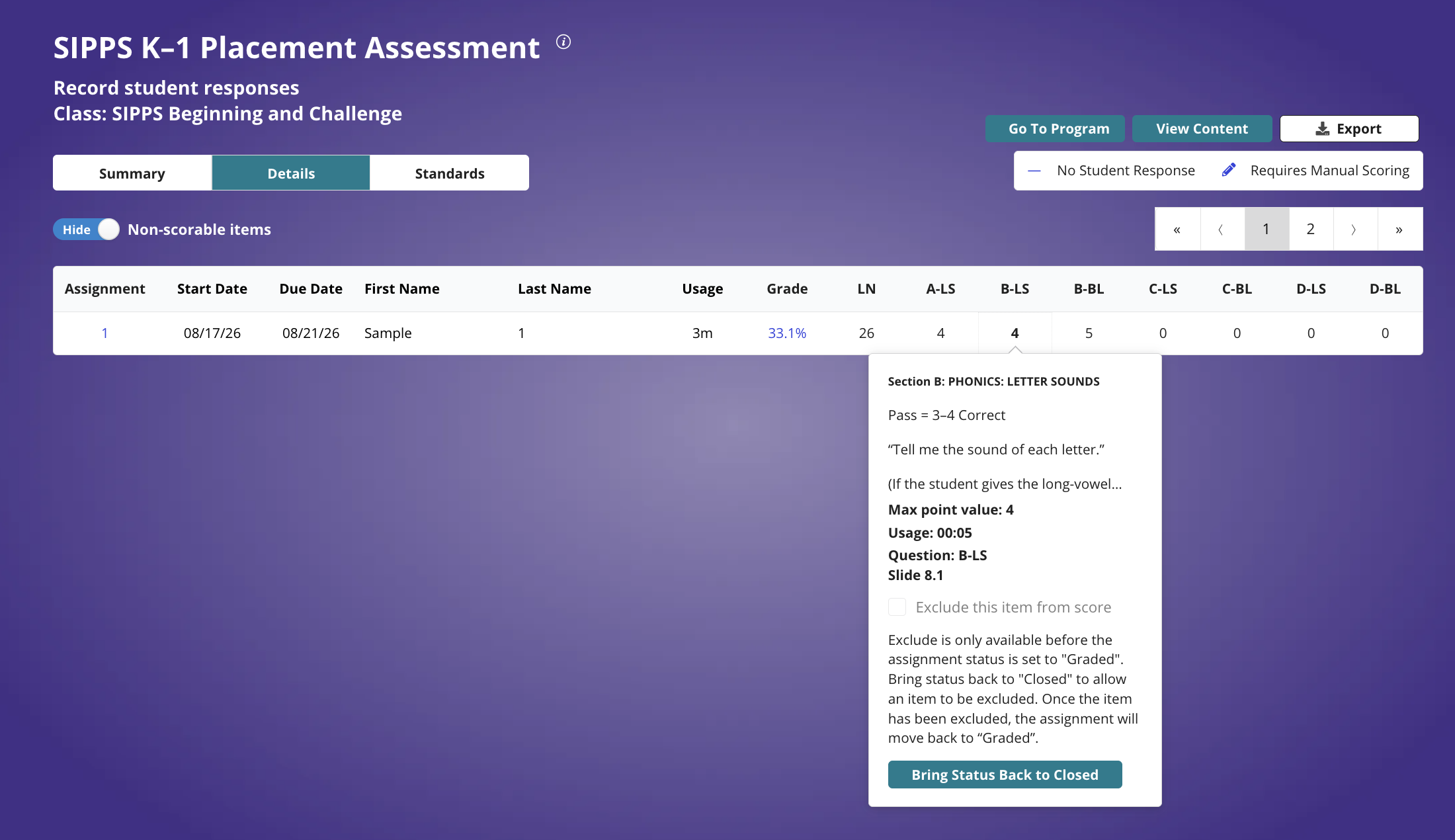Click the LN score 26 cell

(x=866, y=333)
